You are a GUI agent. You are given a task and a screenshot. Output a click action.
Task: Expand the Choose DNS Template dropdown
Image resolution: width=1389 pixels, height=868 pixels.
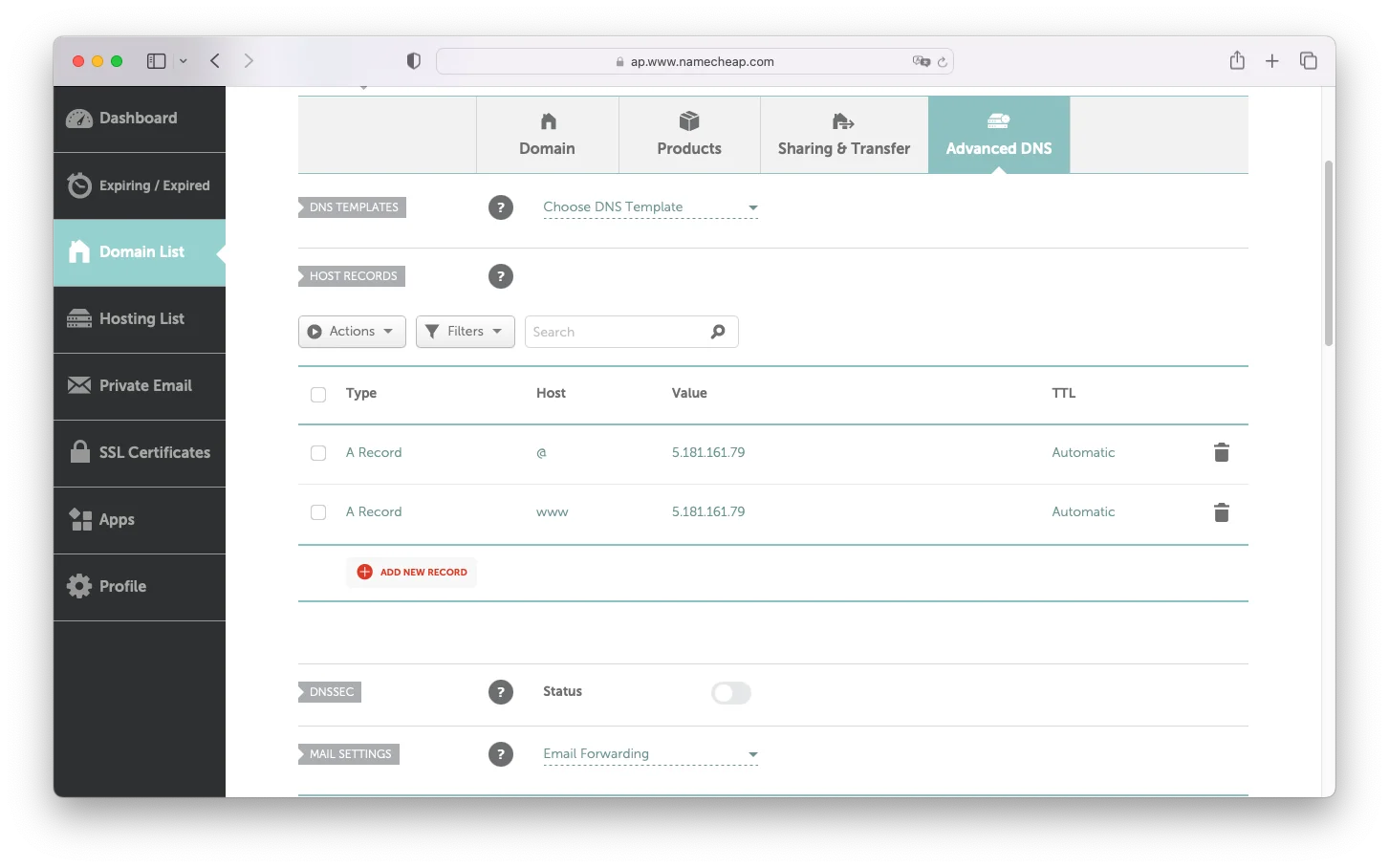click(651, 207)
